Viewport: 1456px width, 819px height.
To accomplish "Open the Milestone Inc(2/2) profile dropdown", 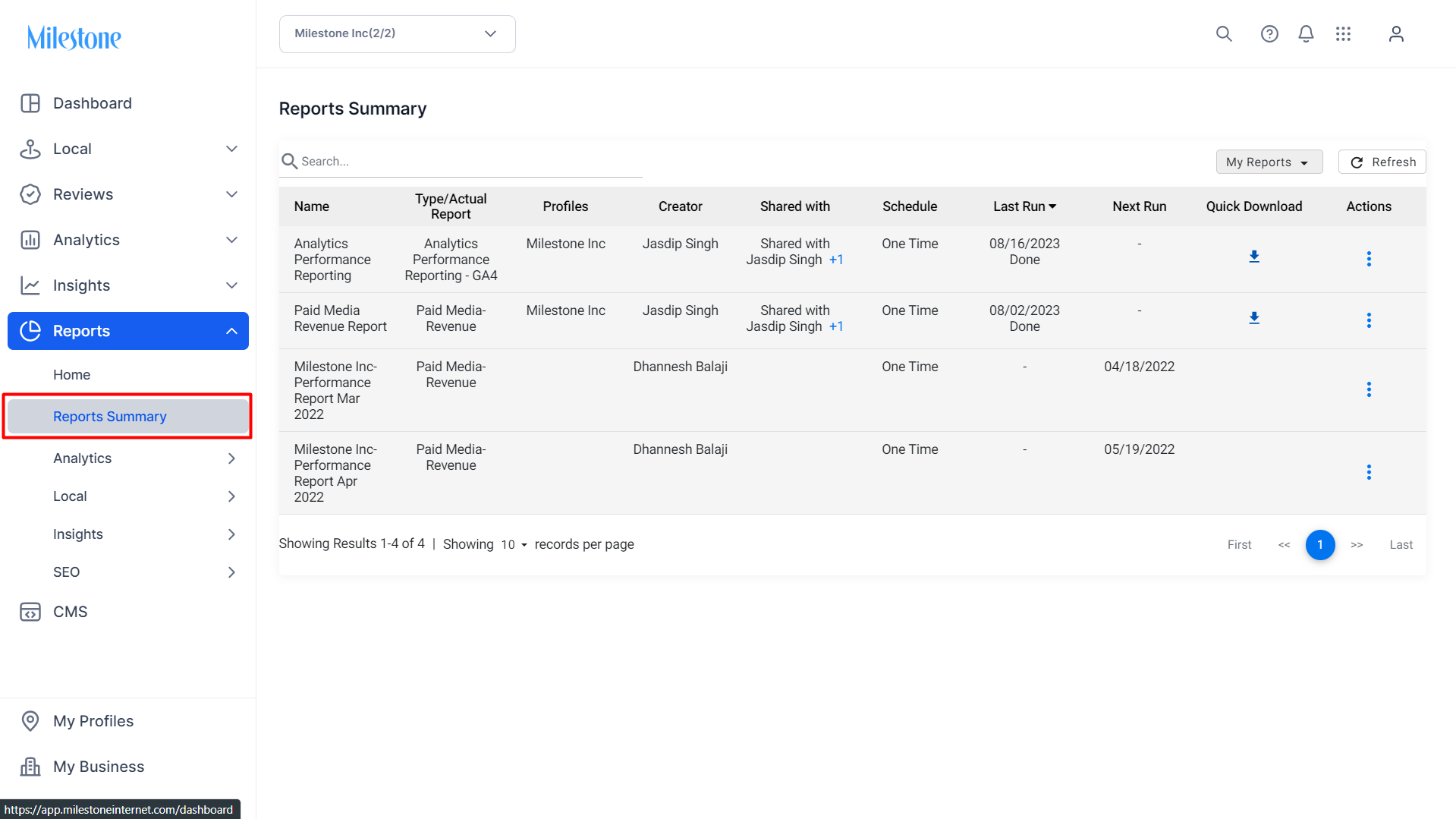I will pyautogui.click(x=398, y=34).
